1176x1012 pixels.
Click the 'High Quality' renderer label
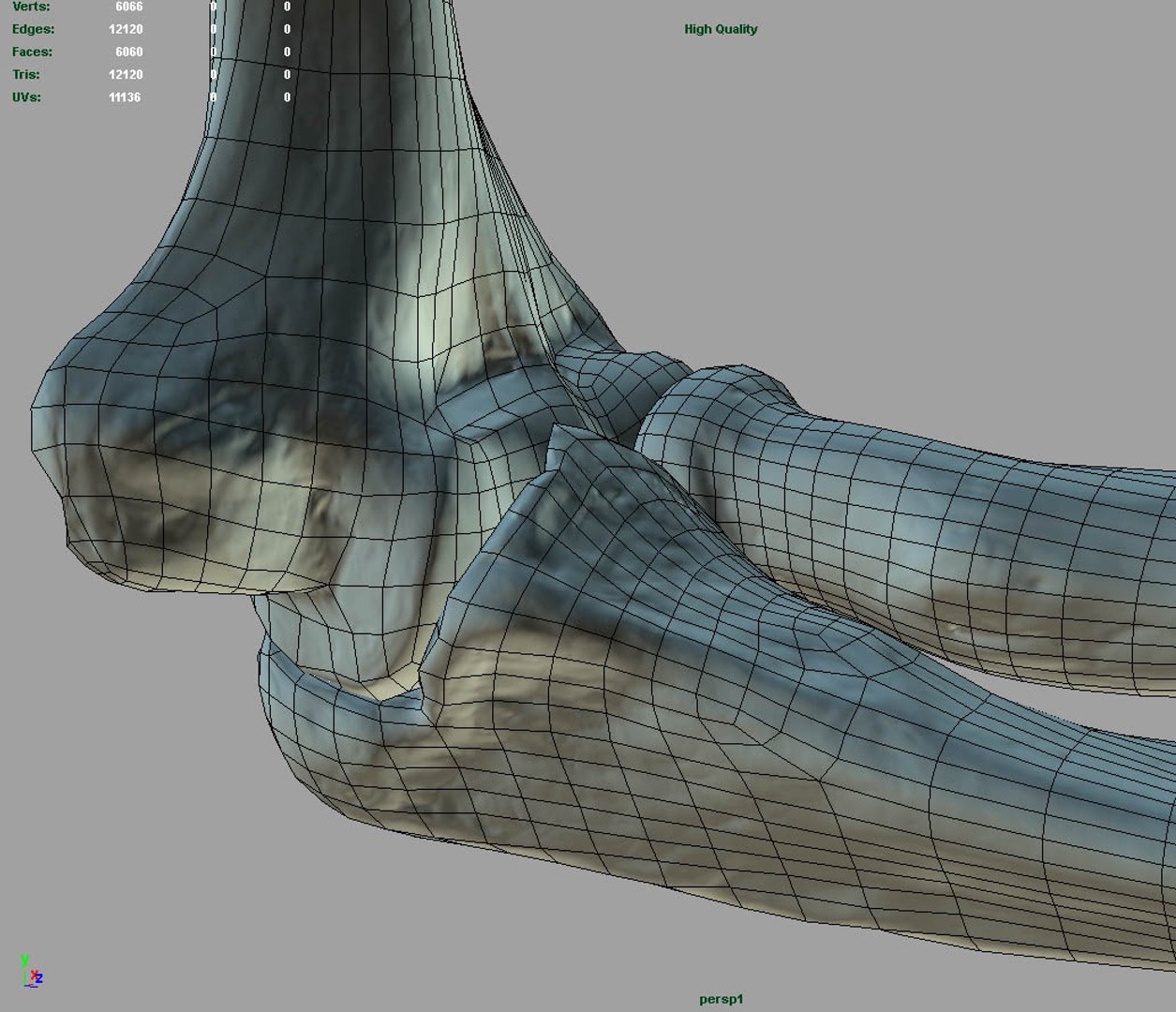721,29
